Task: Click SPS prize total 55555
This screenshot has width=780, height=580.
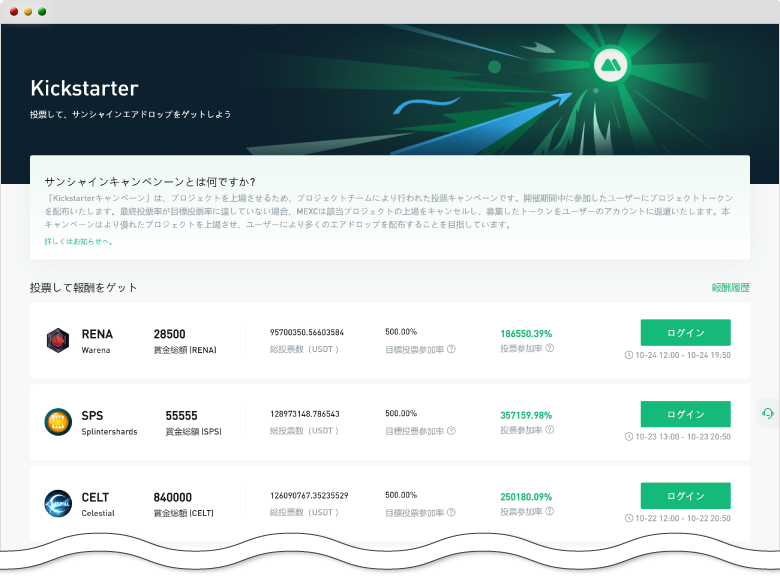Action: (182, 416)
